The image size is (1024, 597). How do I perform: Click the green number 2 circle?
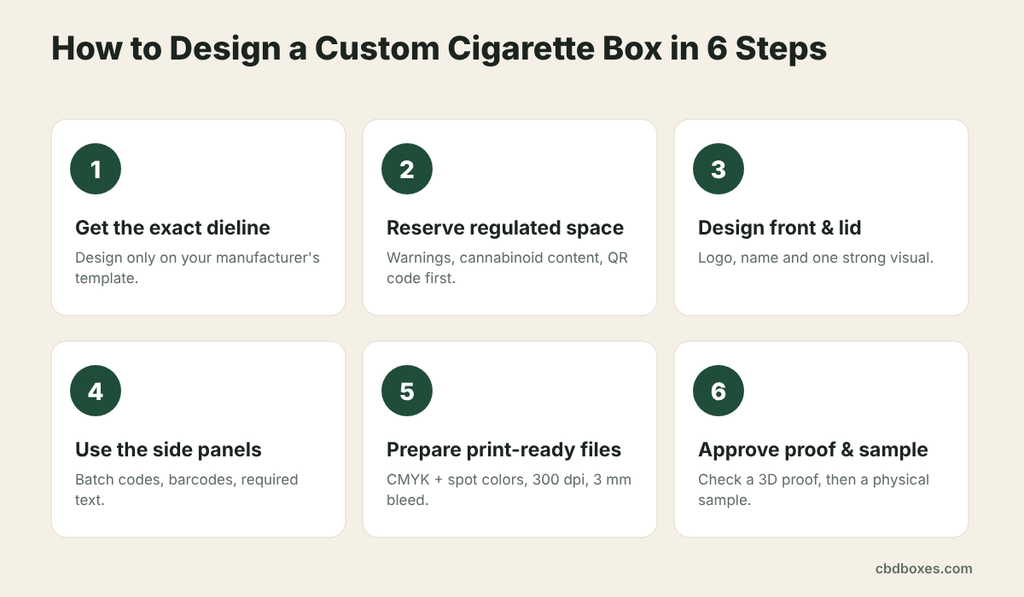[407, 169]
